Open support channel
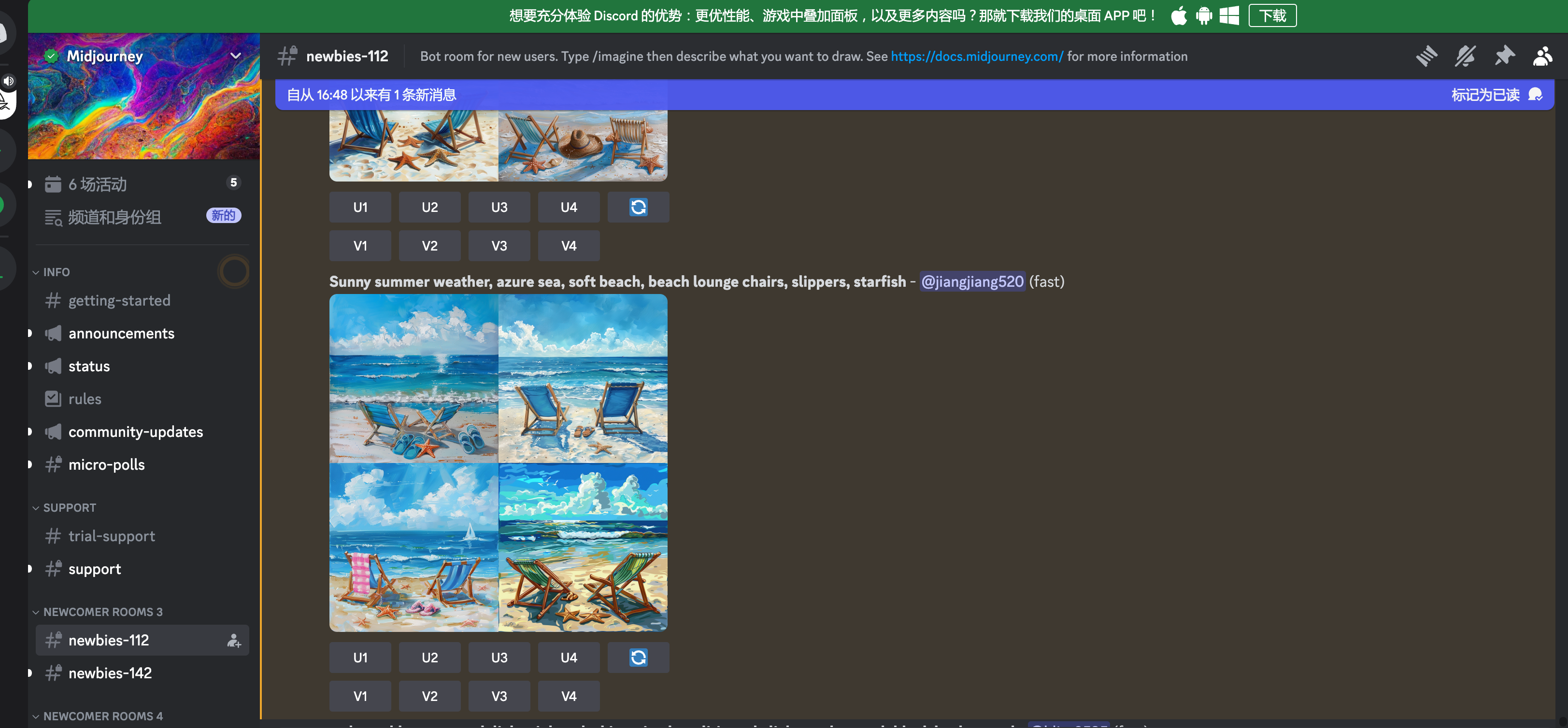The image size is (1568, 728). (143, 569)
